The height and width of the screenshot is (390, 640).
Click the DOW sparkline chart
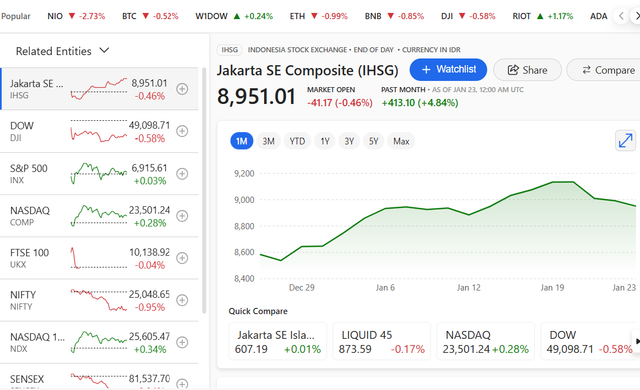click(x=99, y=131)
